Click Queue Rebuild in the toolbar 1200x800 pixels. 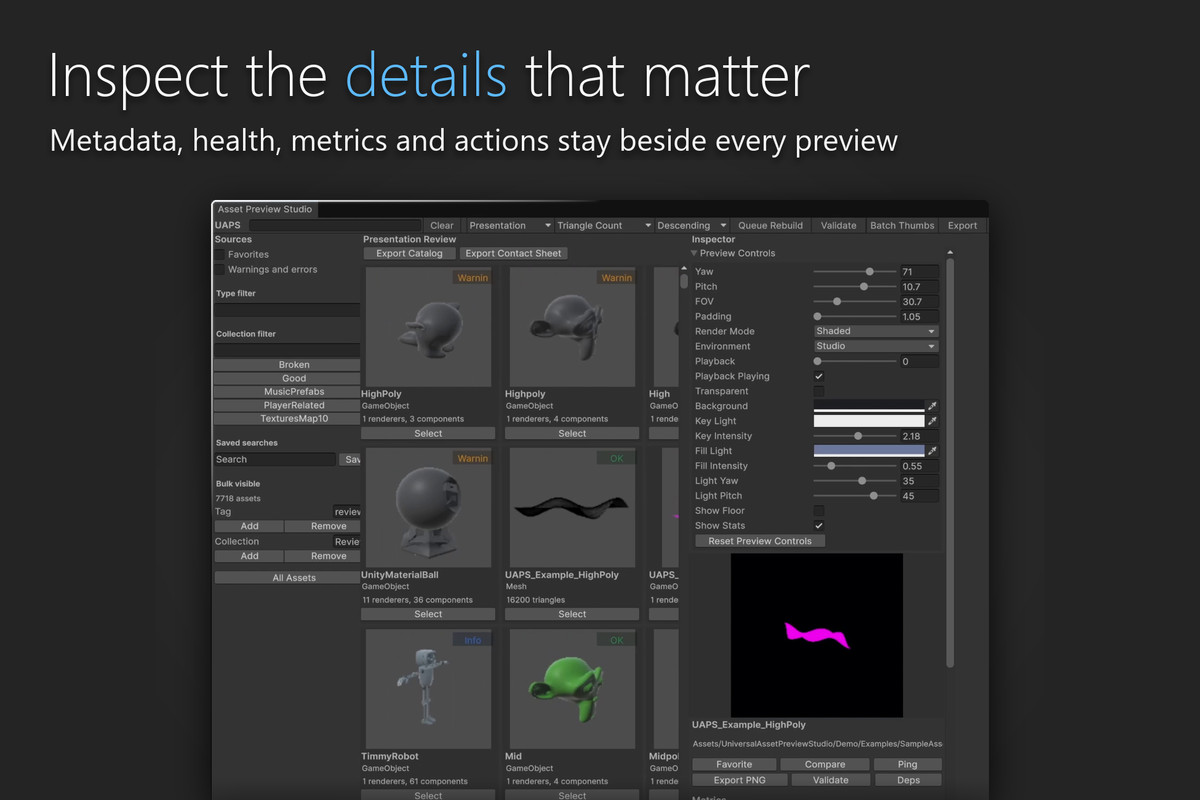click(x=771, y=226)
